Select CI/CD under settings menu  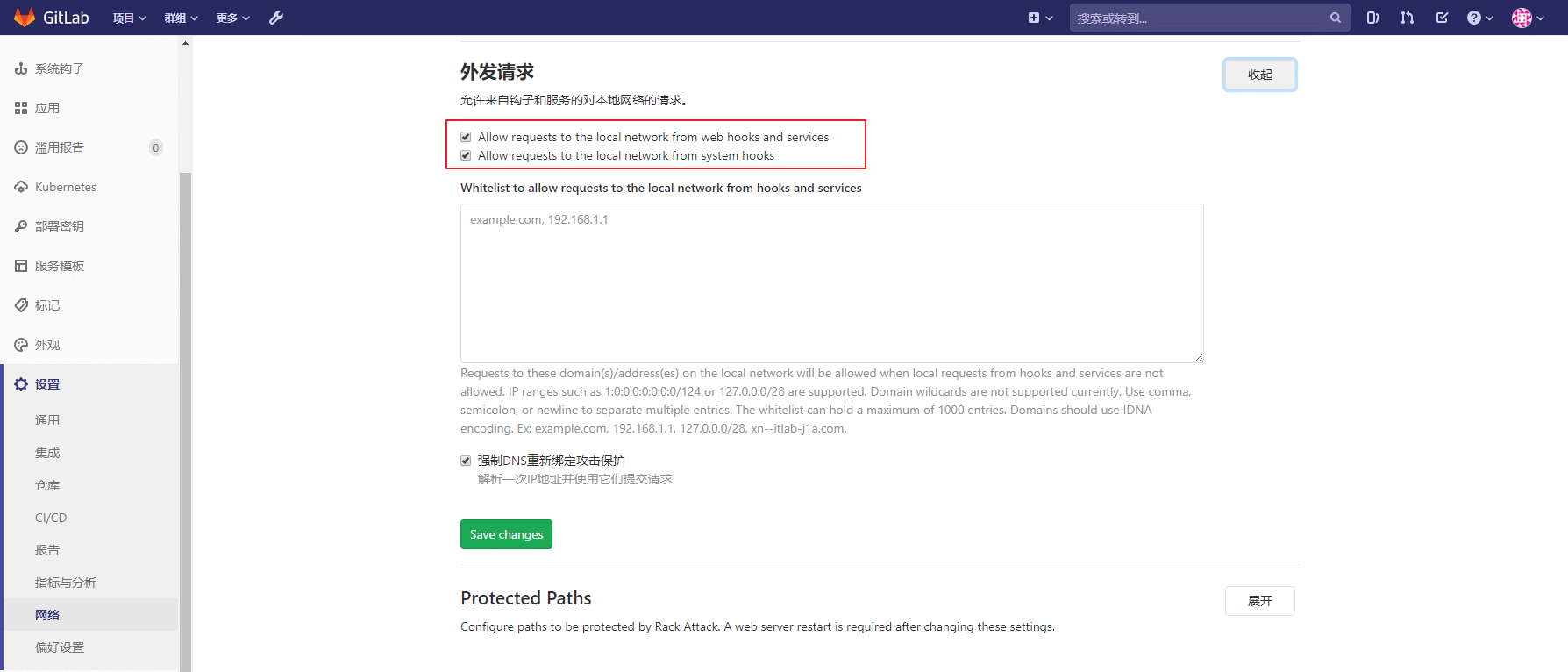(x=51, y=518)
